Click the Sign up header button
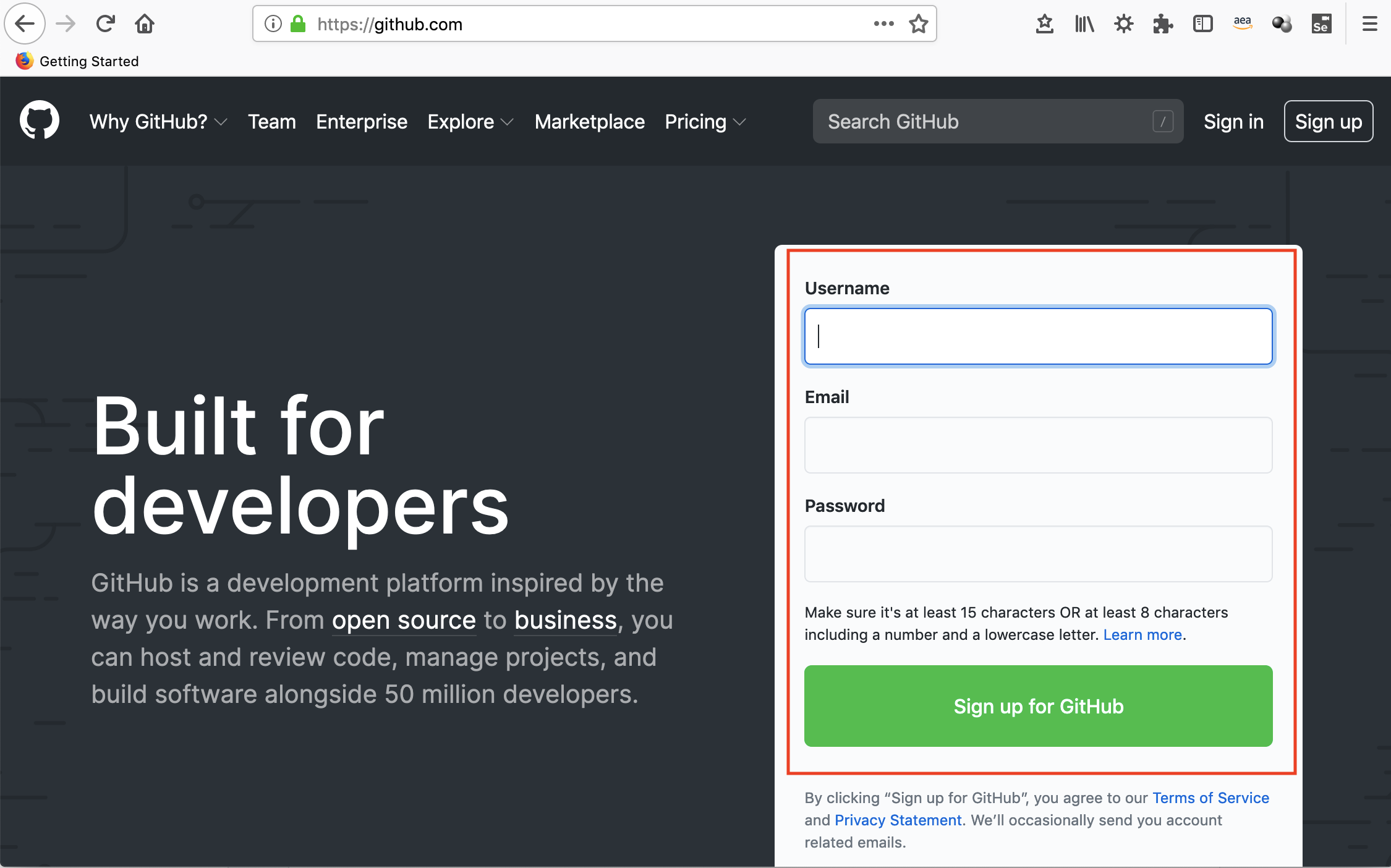 click(x=1329, y=121)
